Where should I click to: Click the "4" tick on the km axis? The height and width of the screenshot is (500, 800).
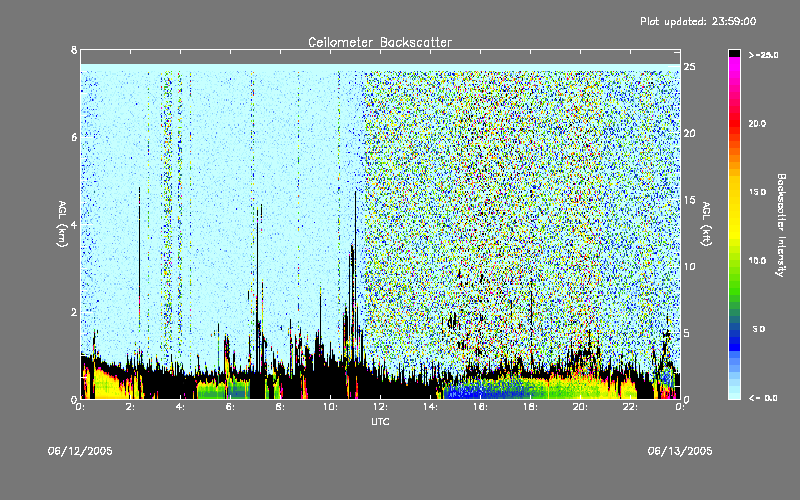point(74,224)
